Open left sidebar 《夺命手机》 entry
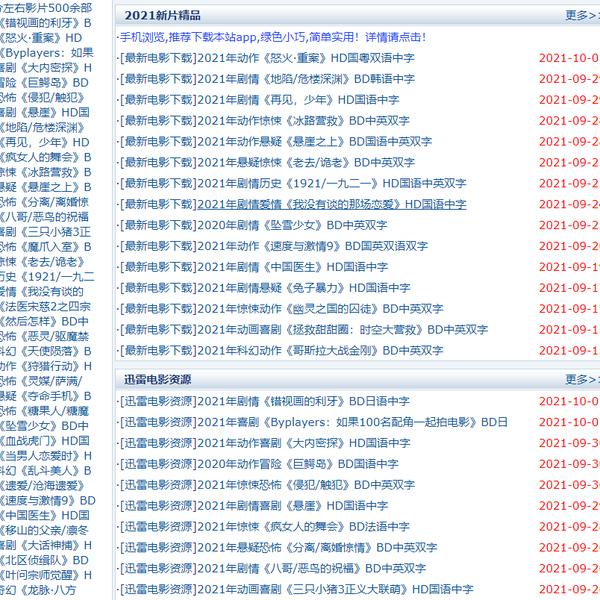 pyautogui.click(x=46, y=396)
